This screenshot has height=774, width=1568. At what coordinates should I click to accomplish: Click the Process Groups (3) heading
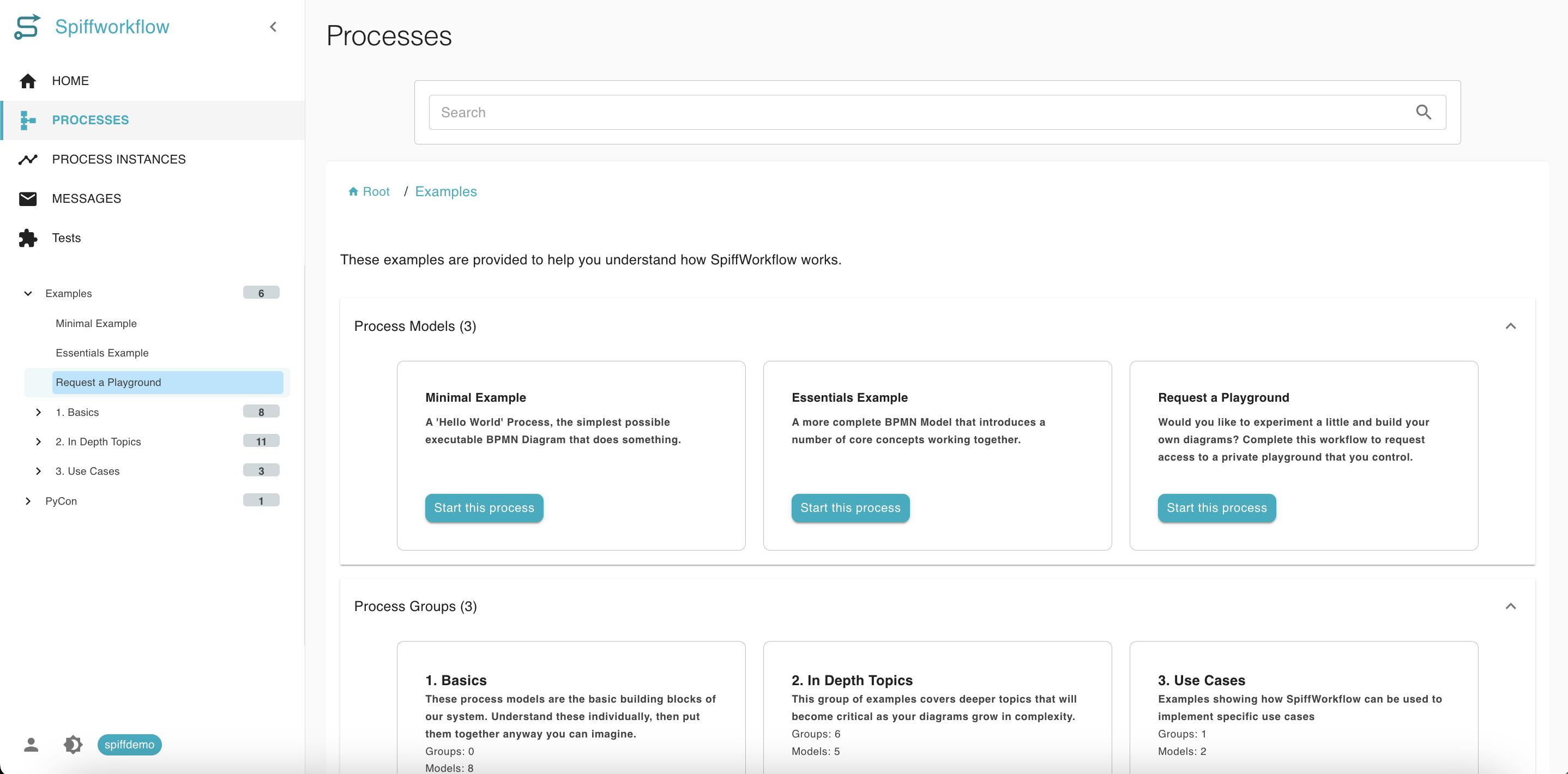pos(416,606)
